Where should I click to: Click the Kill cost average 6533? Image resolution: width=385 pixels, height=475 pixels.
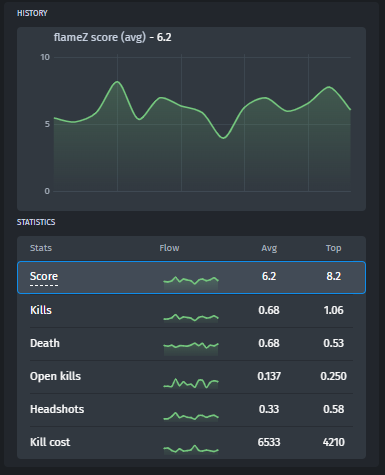click(x=269, y=442)
